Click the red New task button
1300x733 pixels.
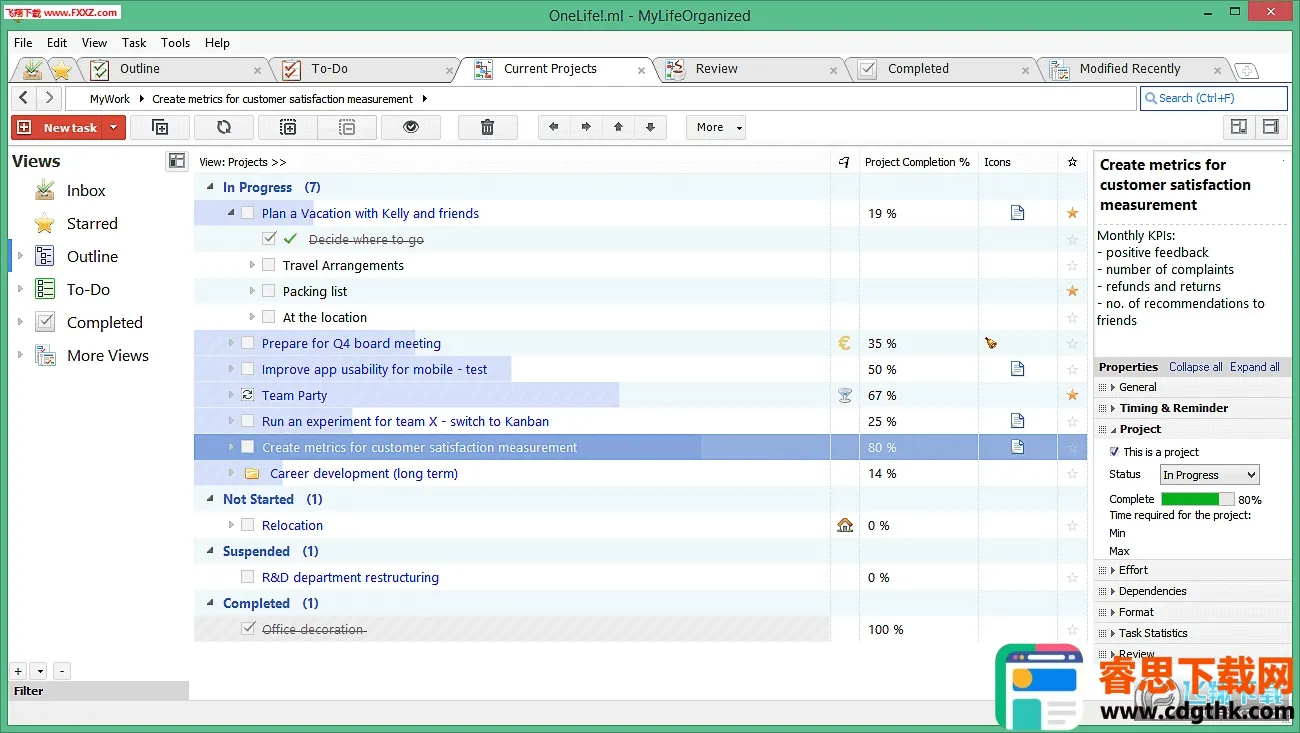(x=58, y=127)
